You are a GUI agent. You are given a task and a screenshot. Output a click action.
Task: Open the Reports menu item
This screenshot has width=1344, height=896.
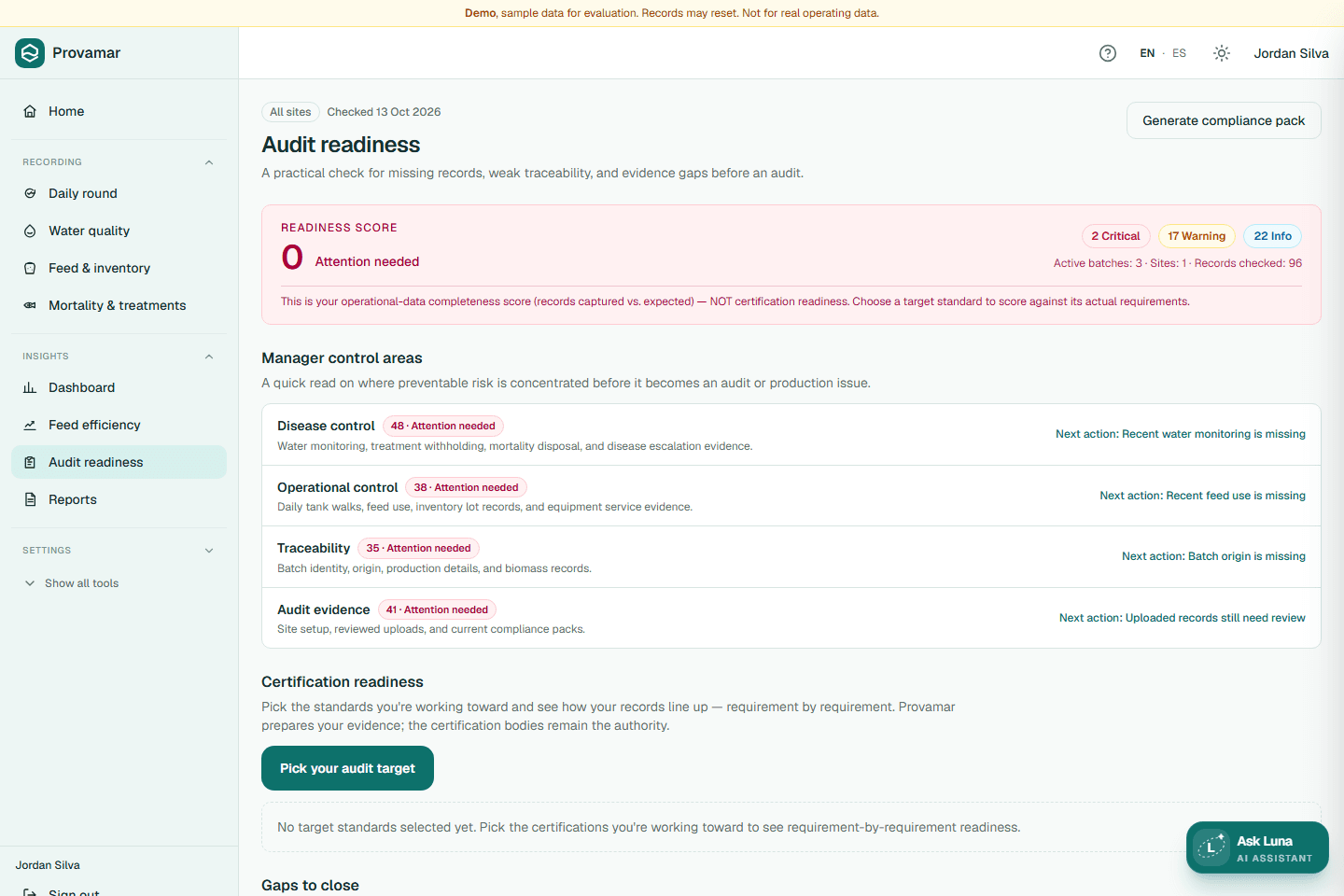pyautogui.click(x=119, y=499)
